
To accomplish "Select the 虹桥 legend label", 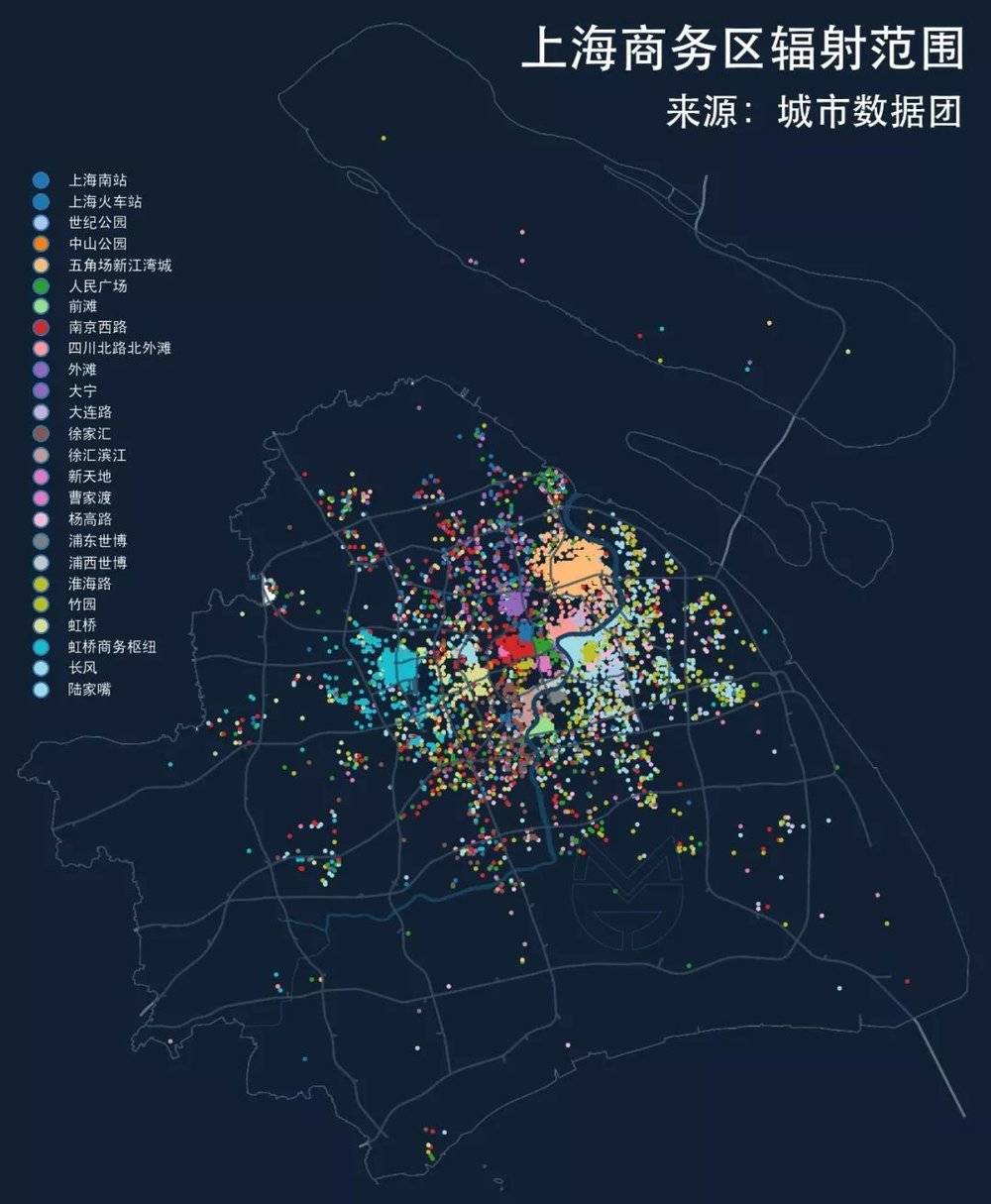I will pyautogui.click(x=82, y=625).
